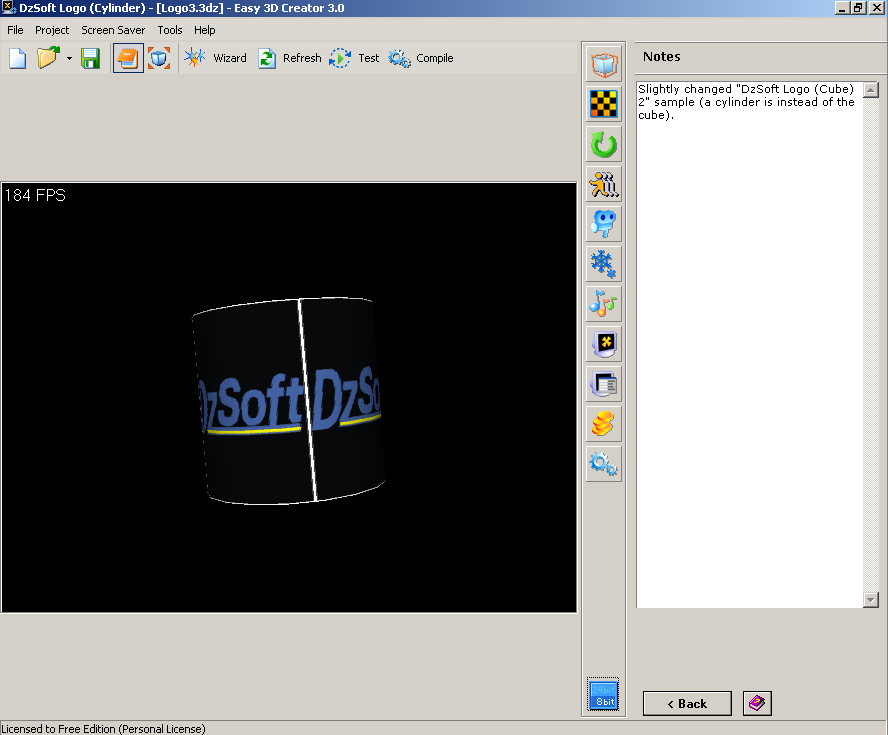Open the Tools menu

pos(170,30)
